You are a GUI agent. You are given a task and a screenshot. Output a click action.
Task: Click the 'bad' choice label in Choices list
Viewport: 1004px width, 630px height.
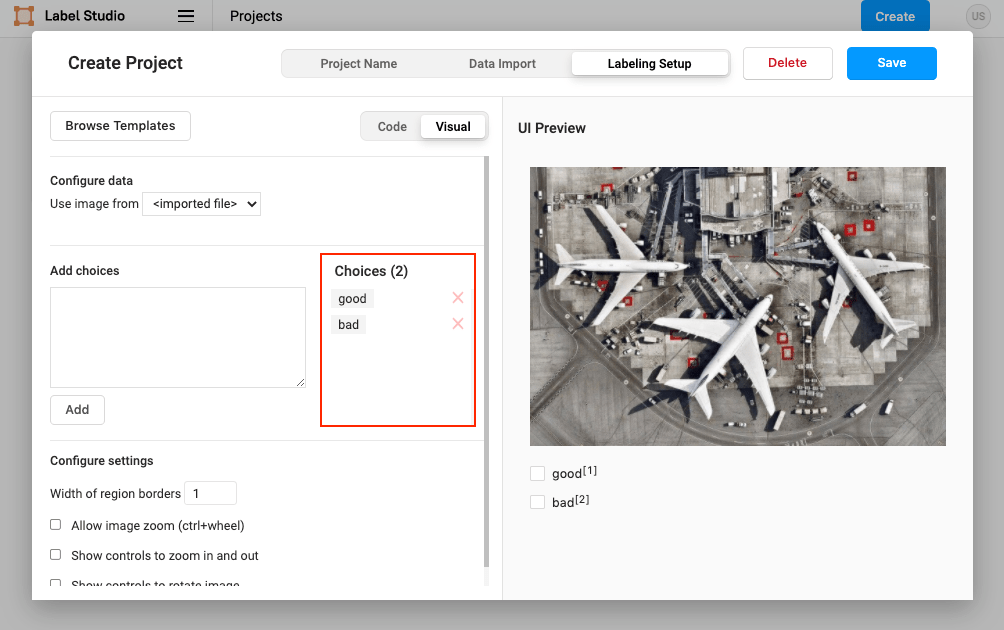tap(348, 325)
